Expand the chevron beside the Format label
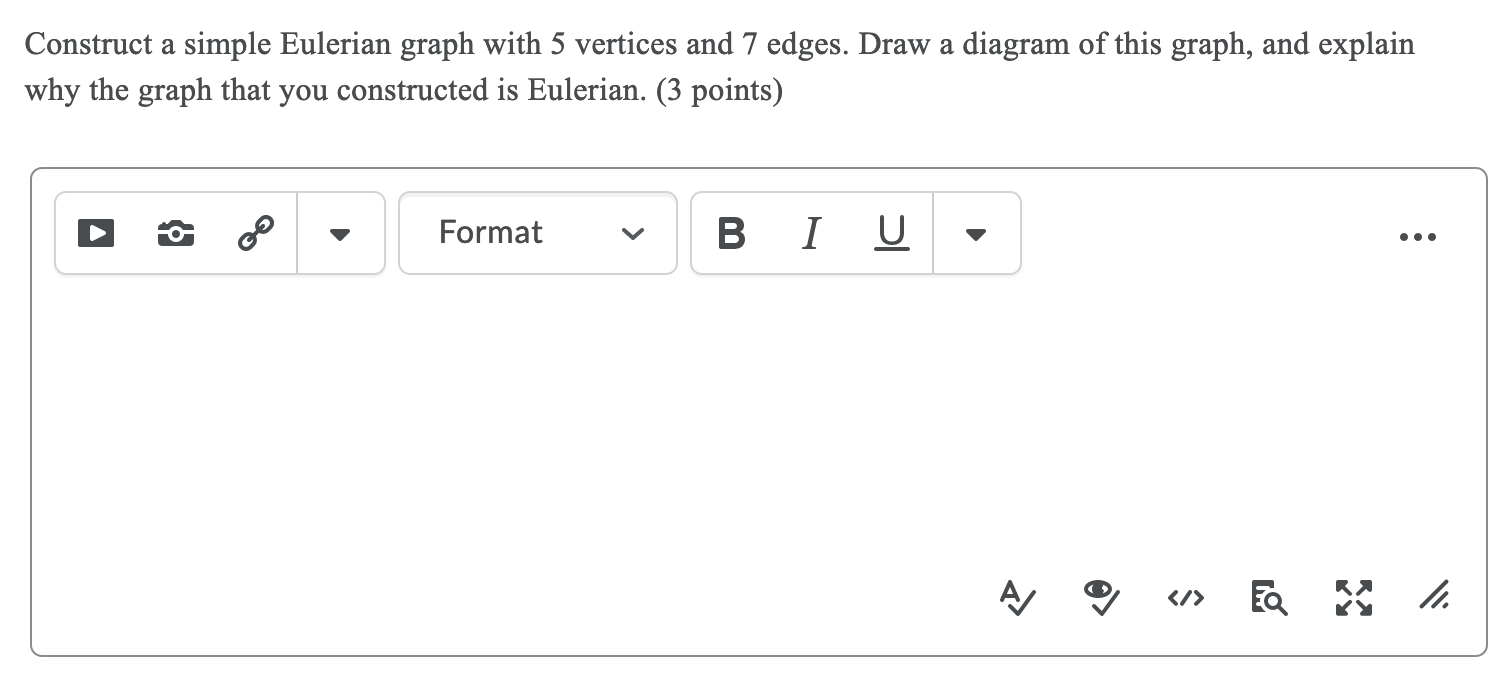Viewport: 1510px width, 690px height. pyautogui.click(x=632, y=234)
